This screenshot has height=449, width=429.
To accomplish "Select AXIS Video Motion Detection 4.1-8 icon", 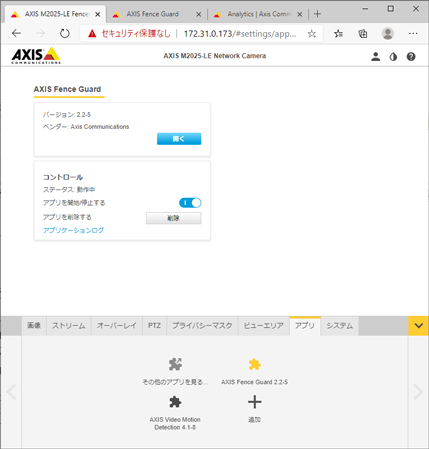I will (x=175, y=402).
